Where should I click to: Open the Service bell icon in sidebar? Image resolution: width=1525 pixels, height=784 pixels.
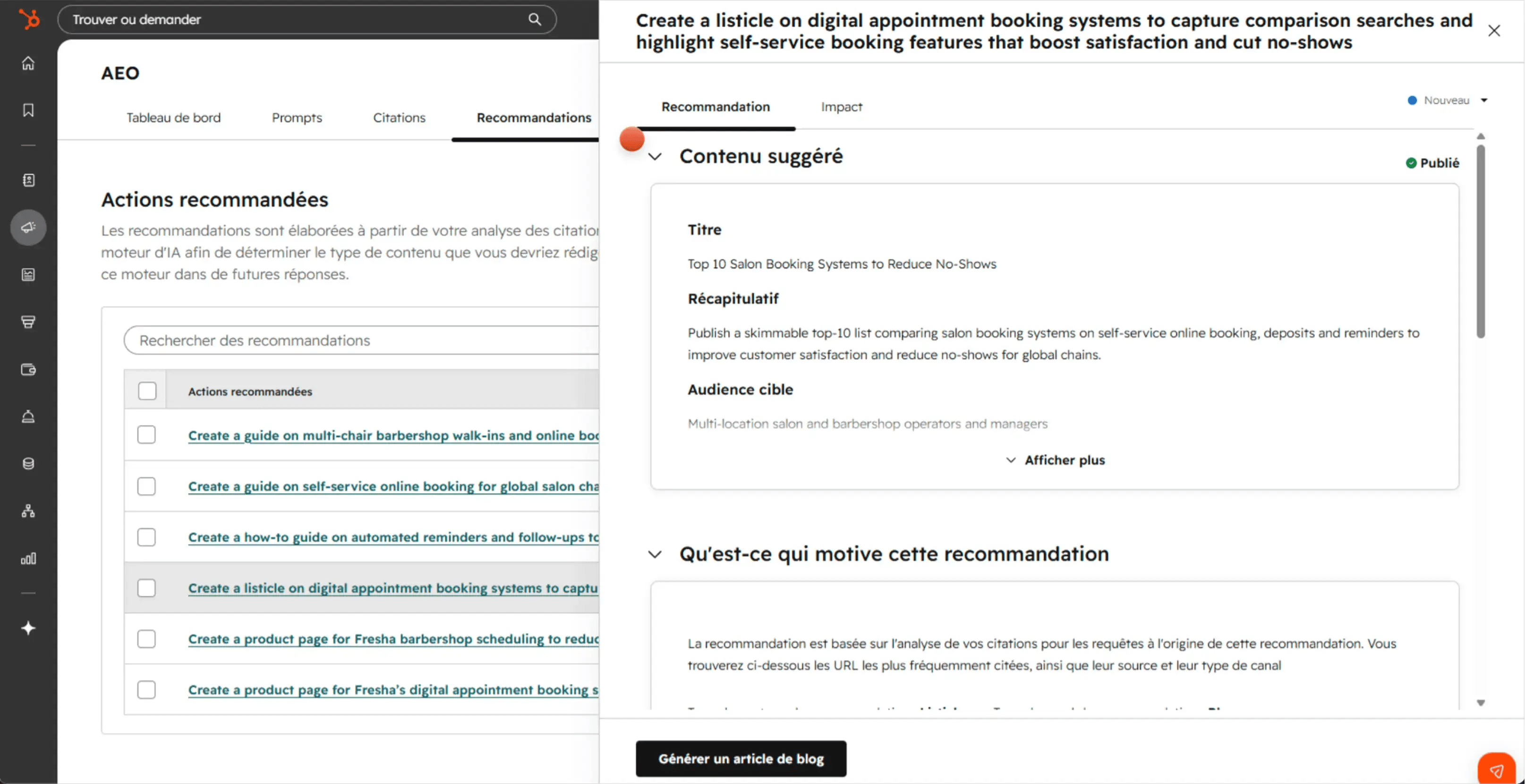coord(28,416)
